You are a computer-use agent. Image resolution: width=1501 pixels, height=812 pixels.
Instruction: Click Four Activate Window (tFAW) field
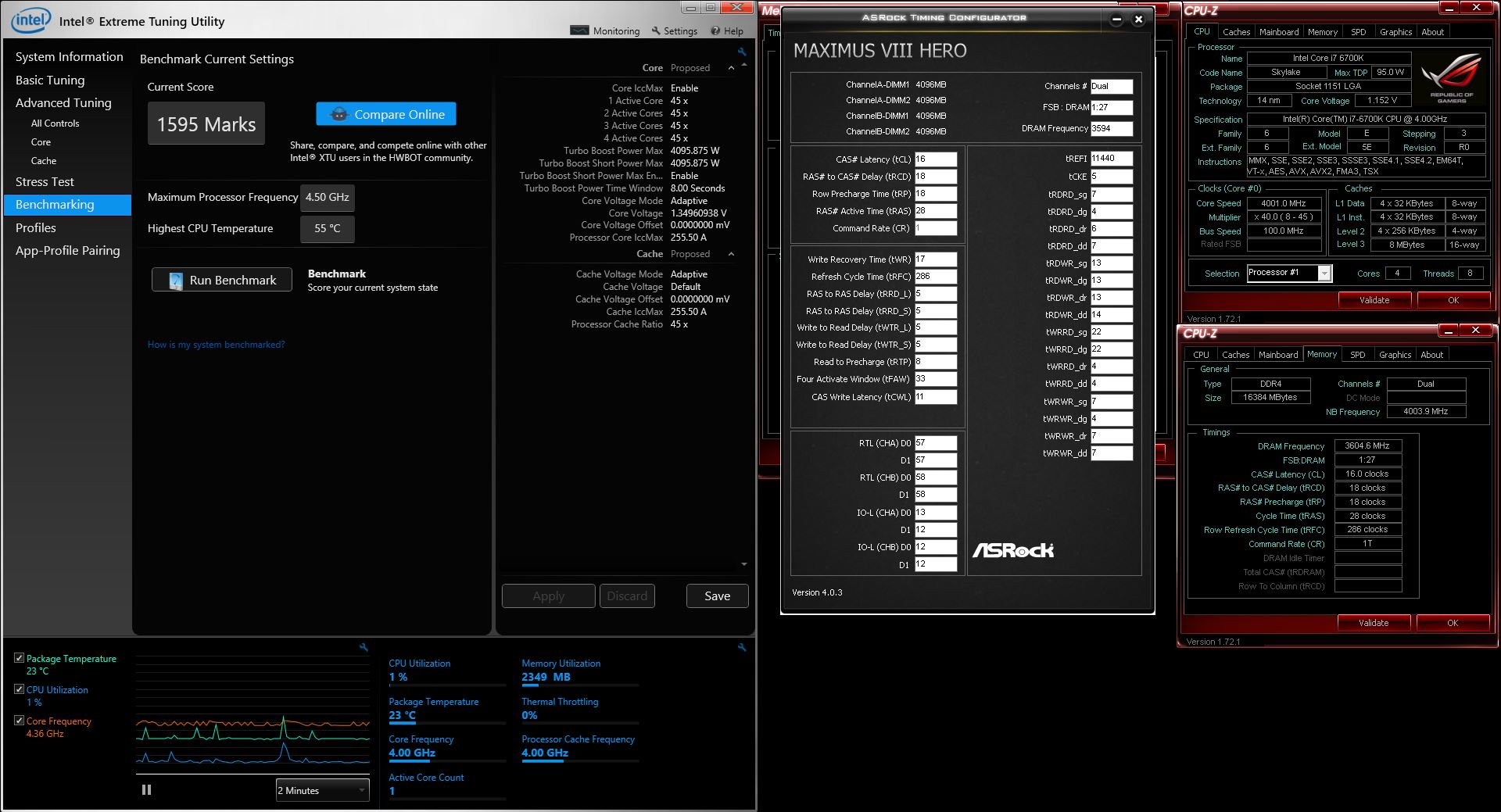[936, 378]
